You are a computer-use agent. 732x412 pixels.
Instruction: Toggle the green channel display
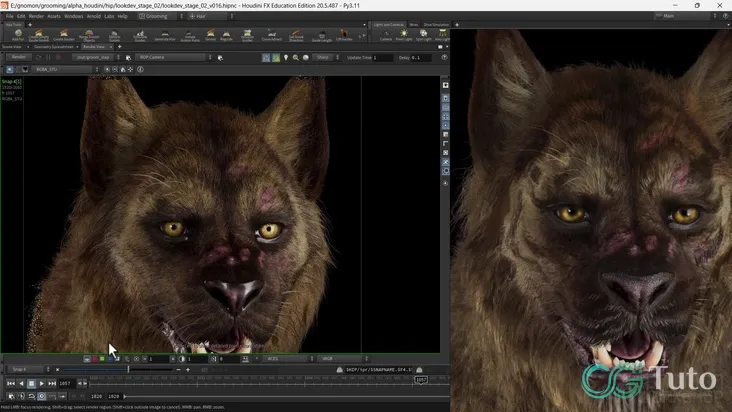click(102, 359)
